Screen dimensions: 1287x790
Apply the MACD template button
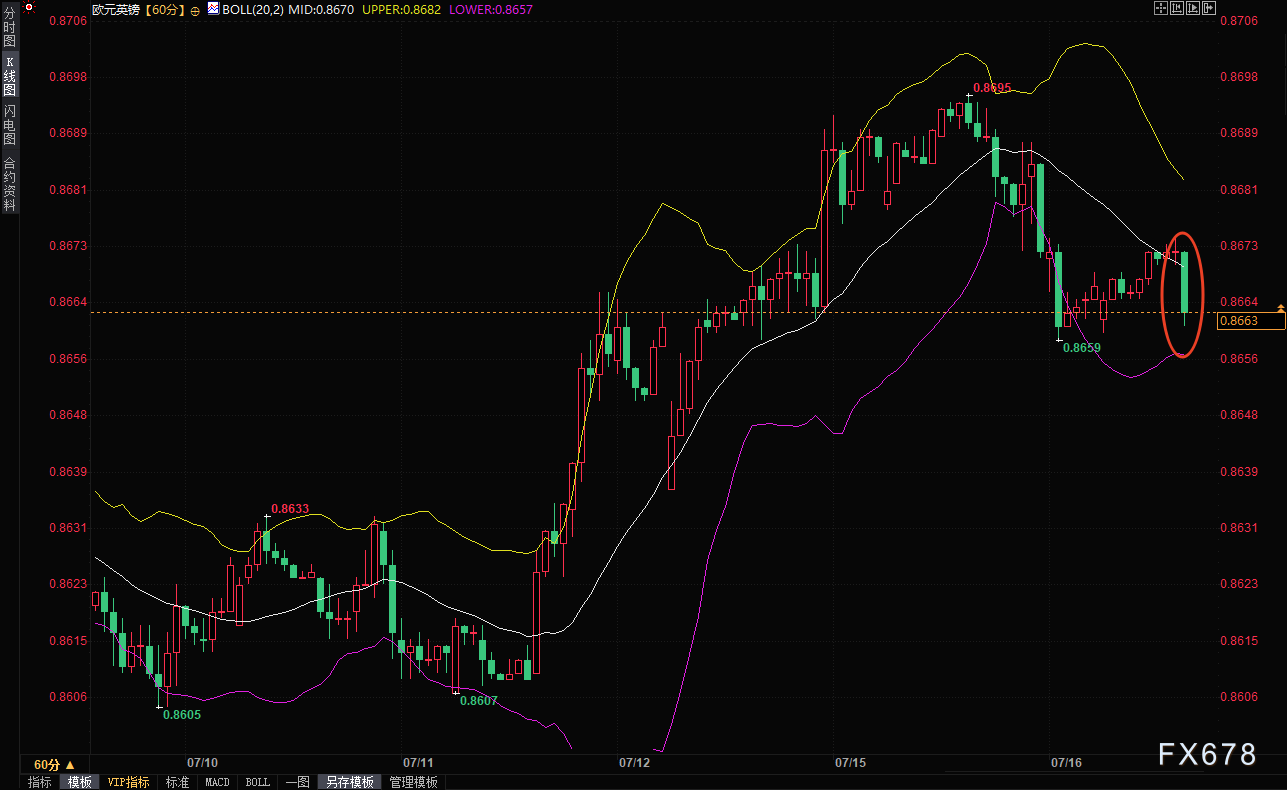click(x=217, y=782)
